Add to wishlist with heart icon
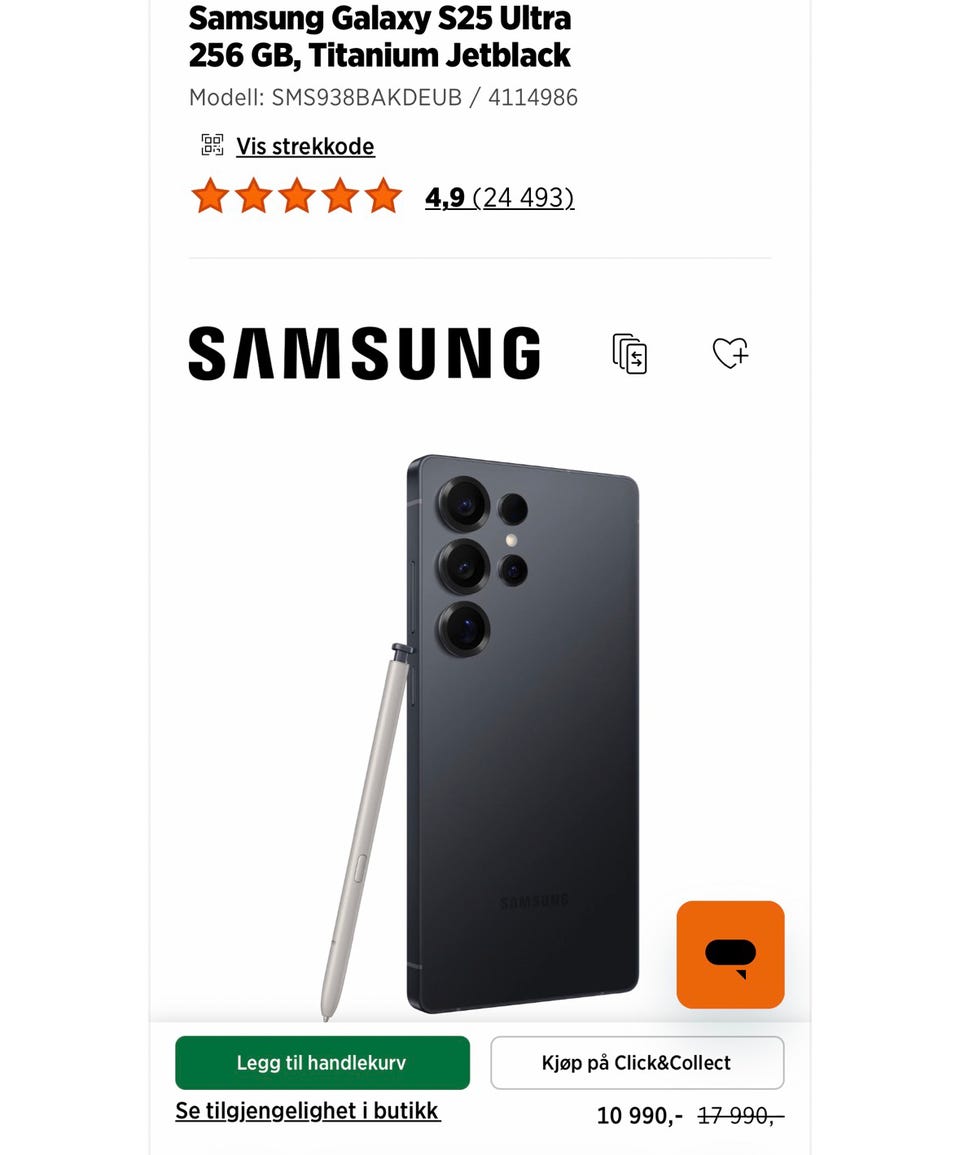The width and height of the screenshot is (960, 1155). [730, 353]
